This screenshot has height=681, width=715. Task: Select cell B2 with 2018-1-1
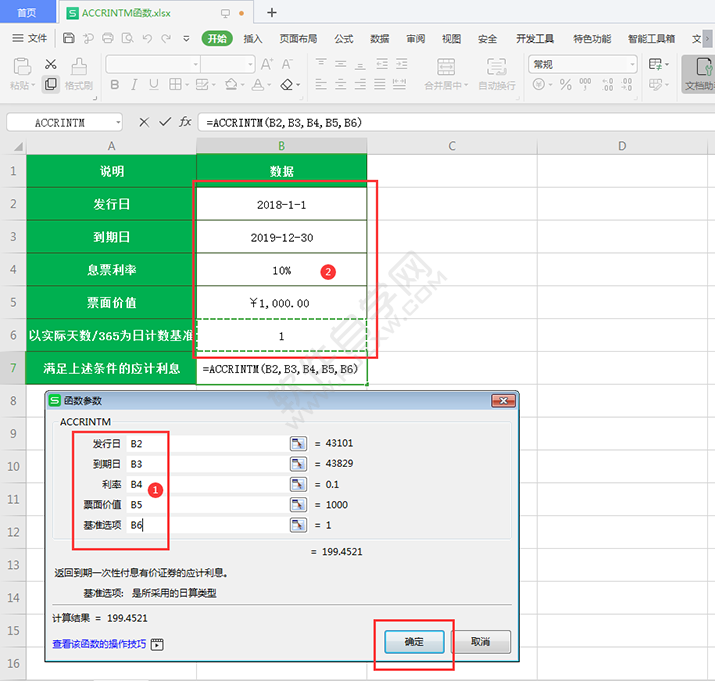(x=281, y=204)
